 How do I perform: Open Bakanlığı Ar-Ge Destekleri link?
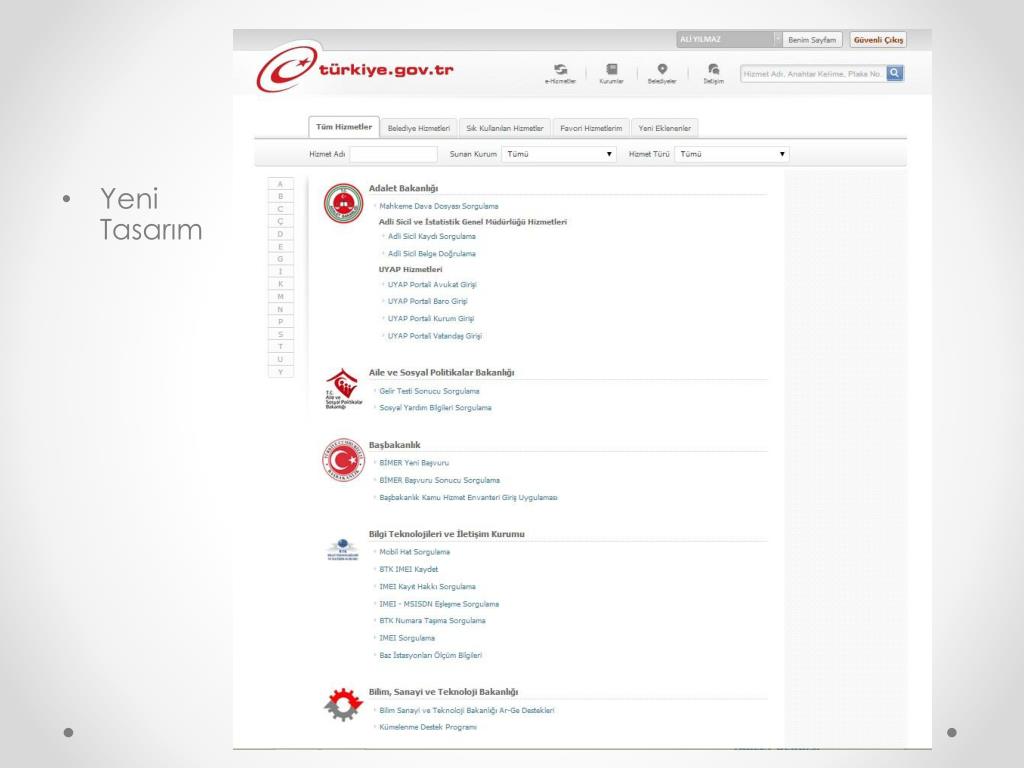click(x=467, y=711)
